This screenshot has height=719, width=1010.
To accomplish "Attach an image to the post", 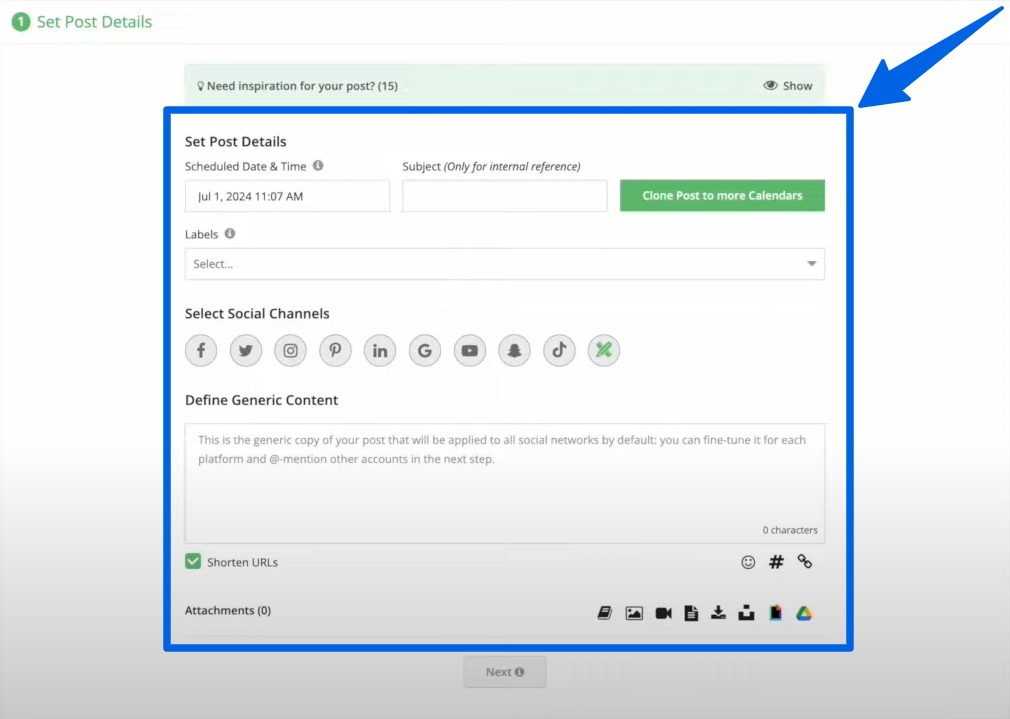I will [634, 611].
